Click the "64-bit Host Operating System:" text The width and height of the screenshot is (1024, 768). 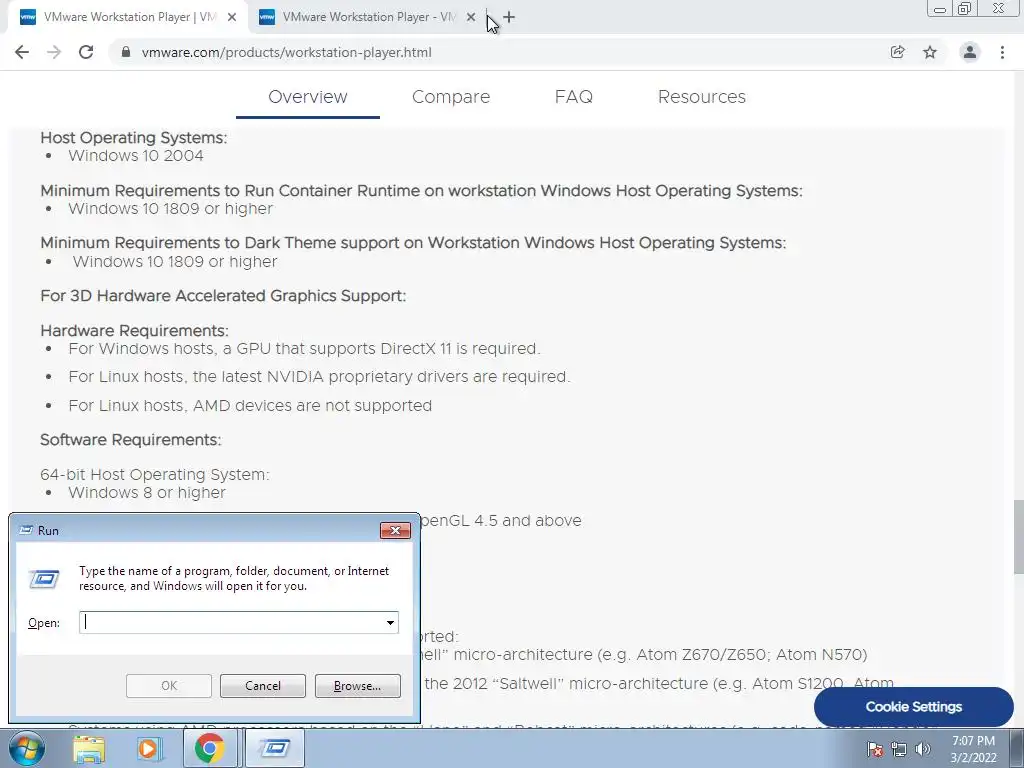pos(155,475)
